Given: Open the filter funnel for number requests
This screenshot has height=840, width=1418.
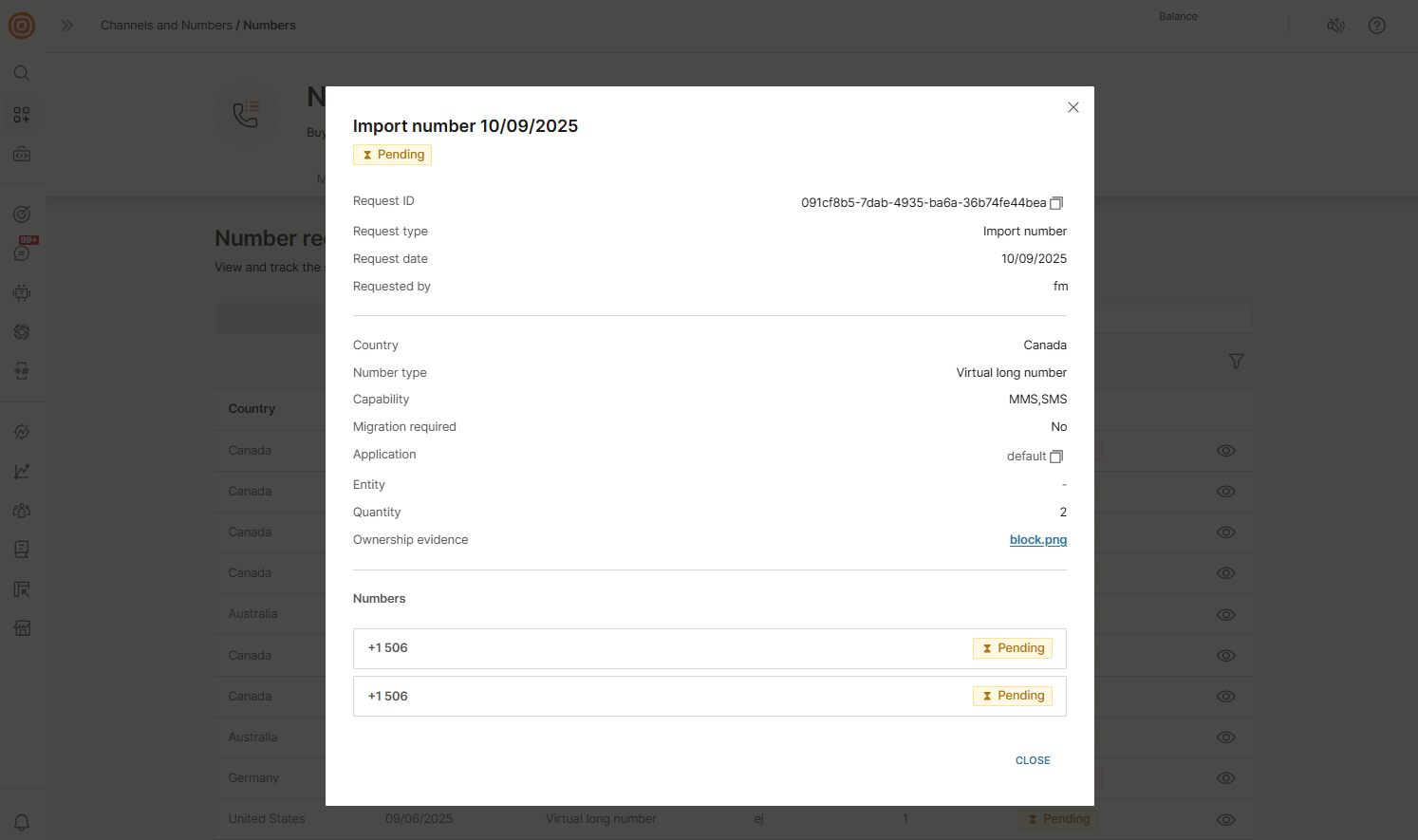Looking at the screenshot, I should pos(1236,362).
